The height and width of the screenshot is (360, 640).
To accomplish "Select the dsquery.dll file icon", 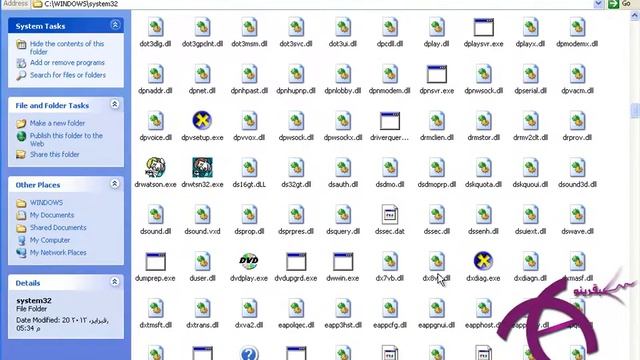I will pos(343,215).
